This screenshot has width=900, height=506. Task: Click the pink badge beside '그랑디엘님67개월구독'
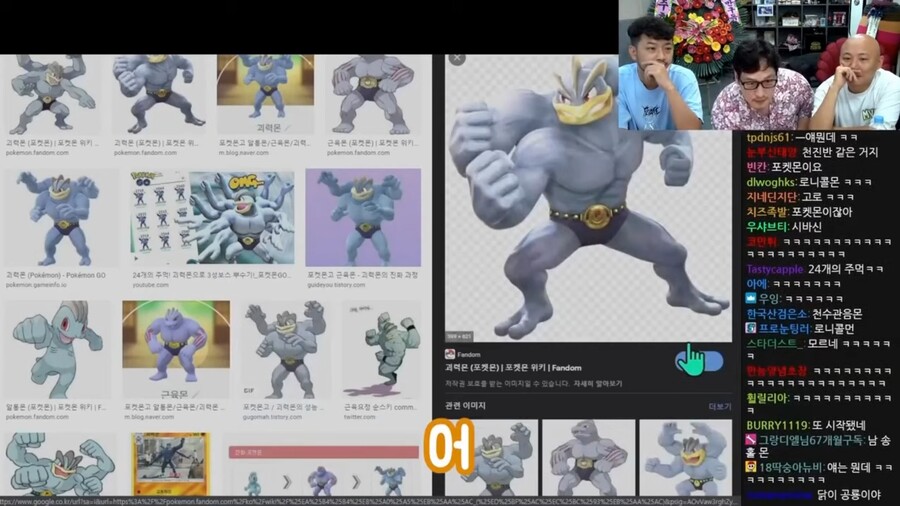[x=751, y=440]
